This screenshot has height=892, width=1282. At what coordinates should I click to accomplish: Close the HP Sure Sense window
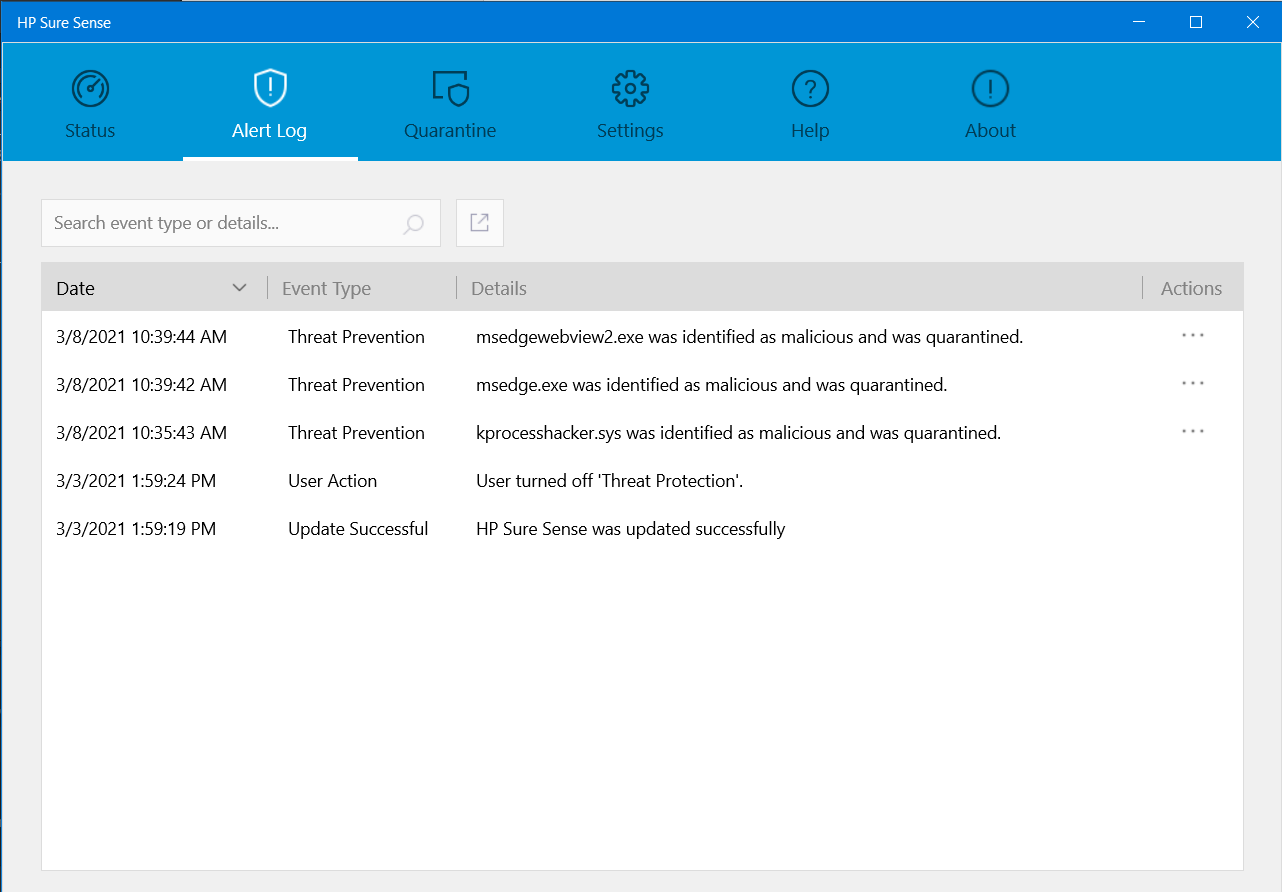[1252, 22]
